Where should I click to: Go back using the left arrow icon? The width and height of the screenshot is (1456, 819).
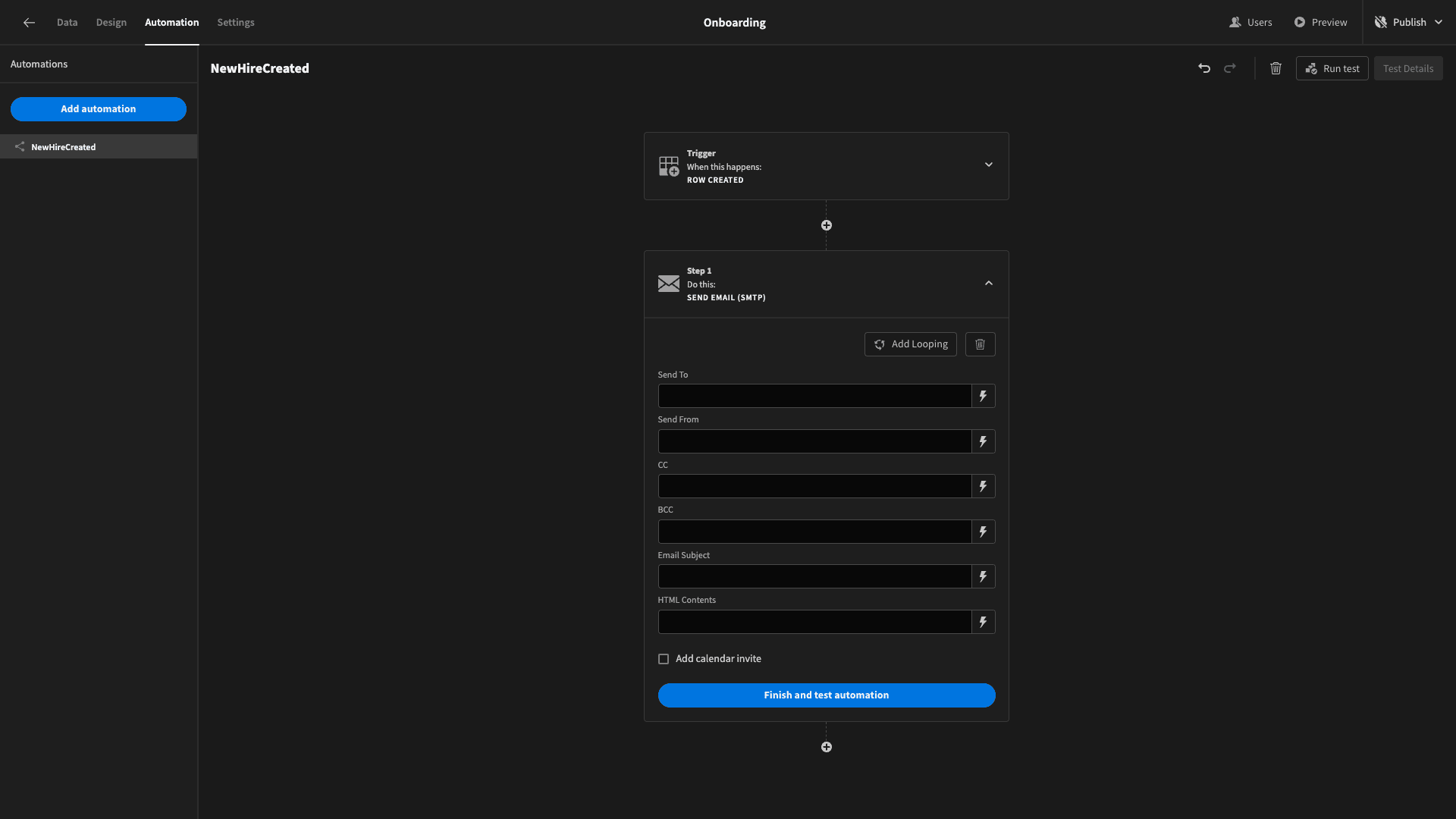(x=29, y=23)
